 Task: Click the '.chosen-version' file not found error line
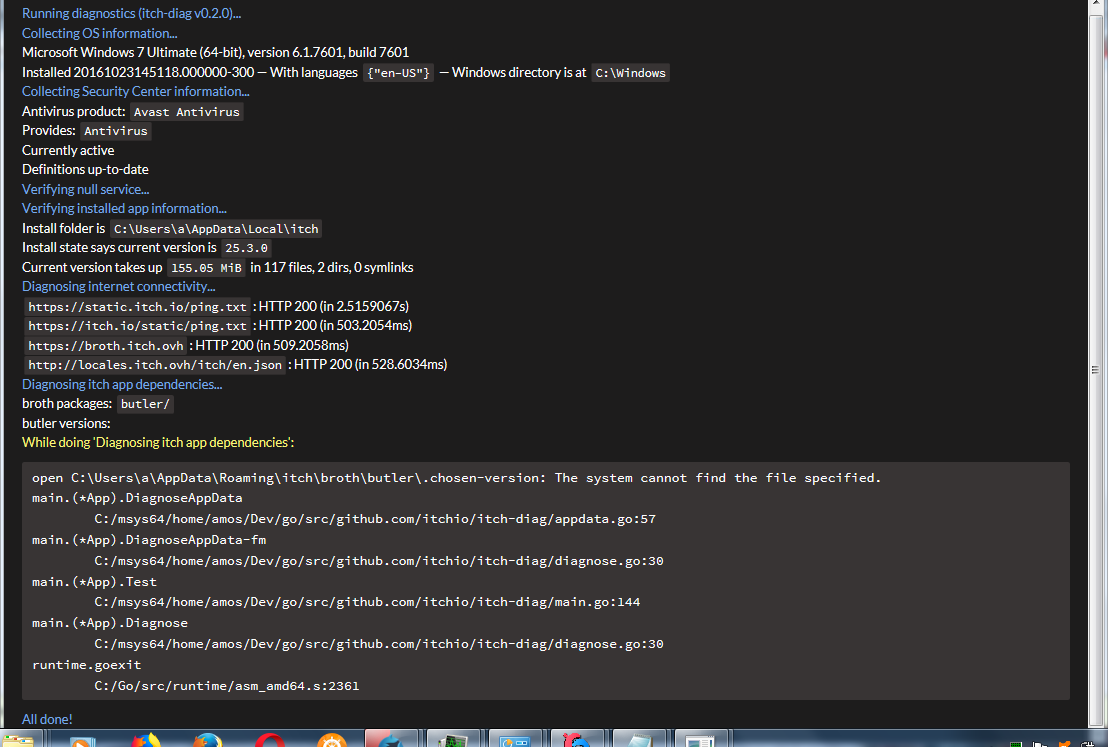(456, 478)
